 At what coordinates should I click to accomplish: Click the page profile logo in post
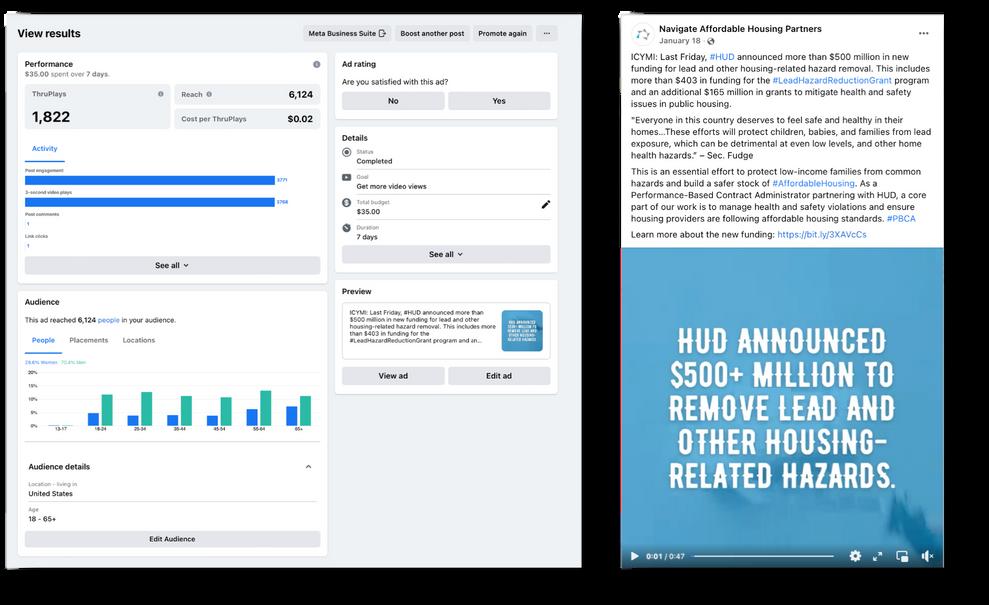pyautogui.click(x=643, y=35)
